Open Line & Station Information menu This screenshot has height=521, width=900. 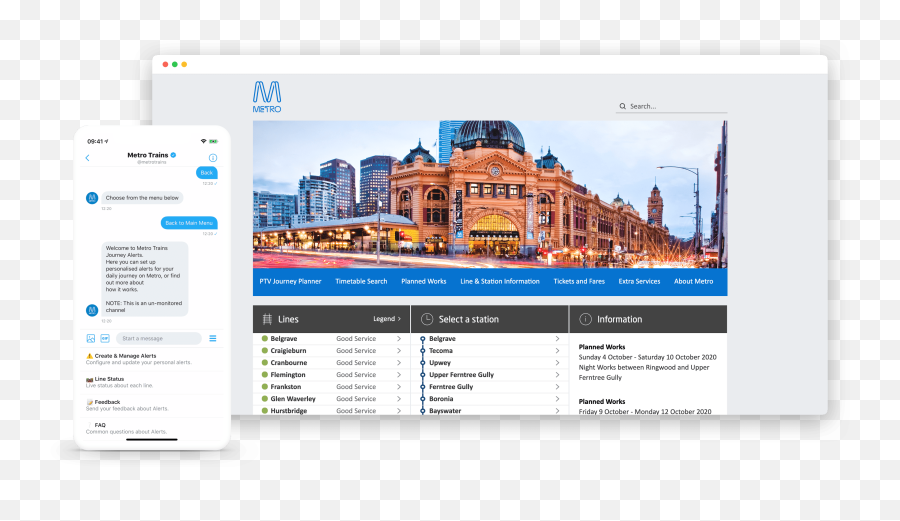click(x=499, y=281)
